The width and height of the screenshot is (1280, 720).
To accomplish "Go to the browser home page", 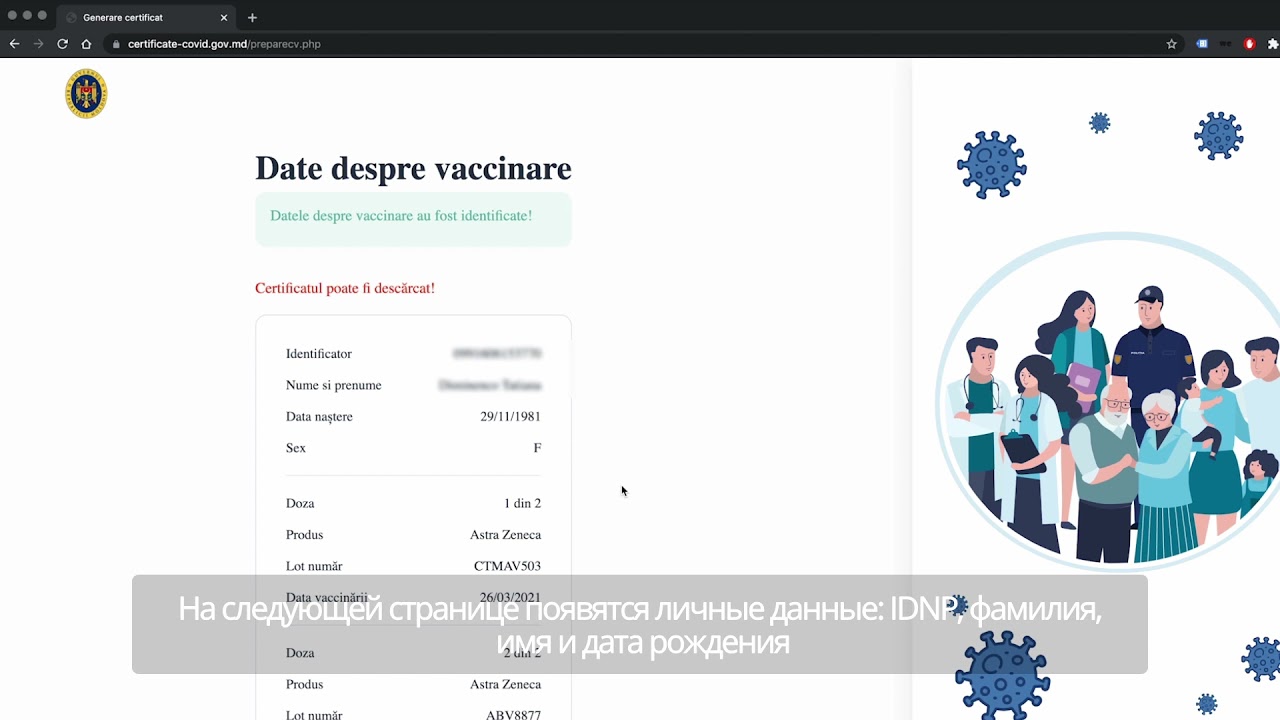I will [86, 44].
